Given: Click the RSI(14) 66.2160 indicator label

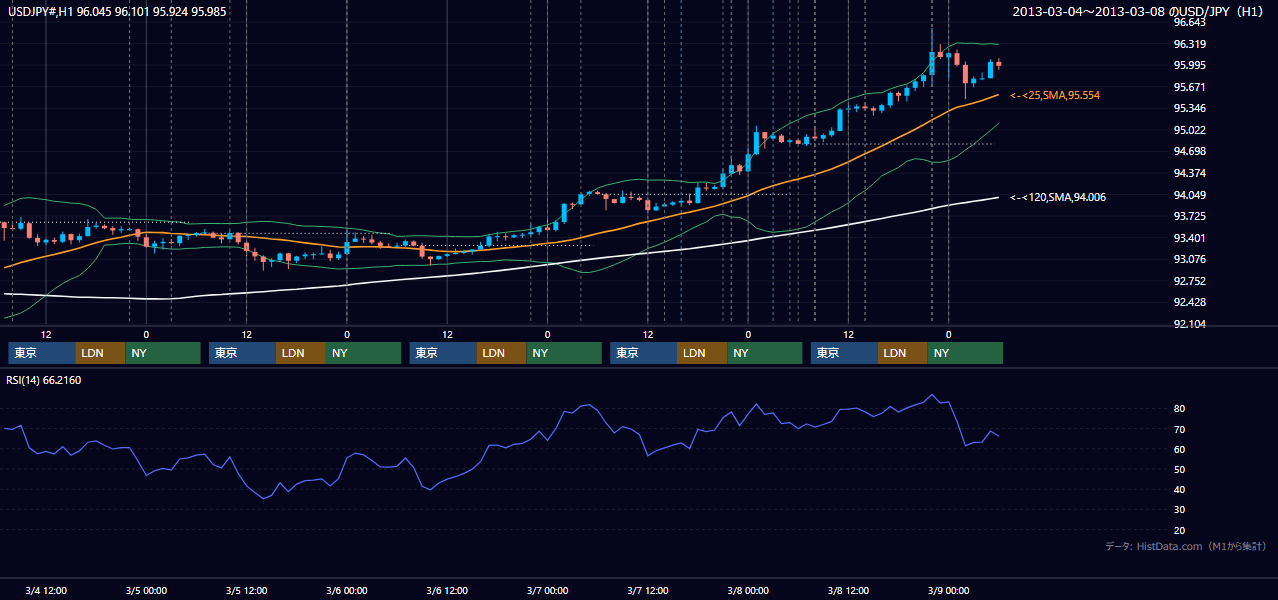Looking at the screenshot, I should pyautogui.click(x=45, y=380).
